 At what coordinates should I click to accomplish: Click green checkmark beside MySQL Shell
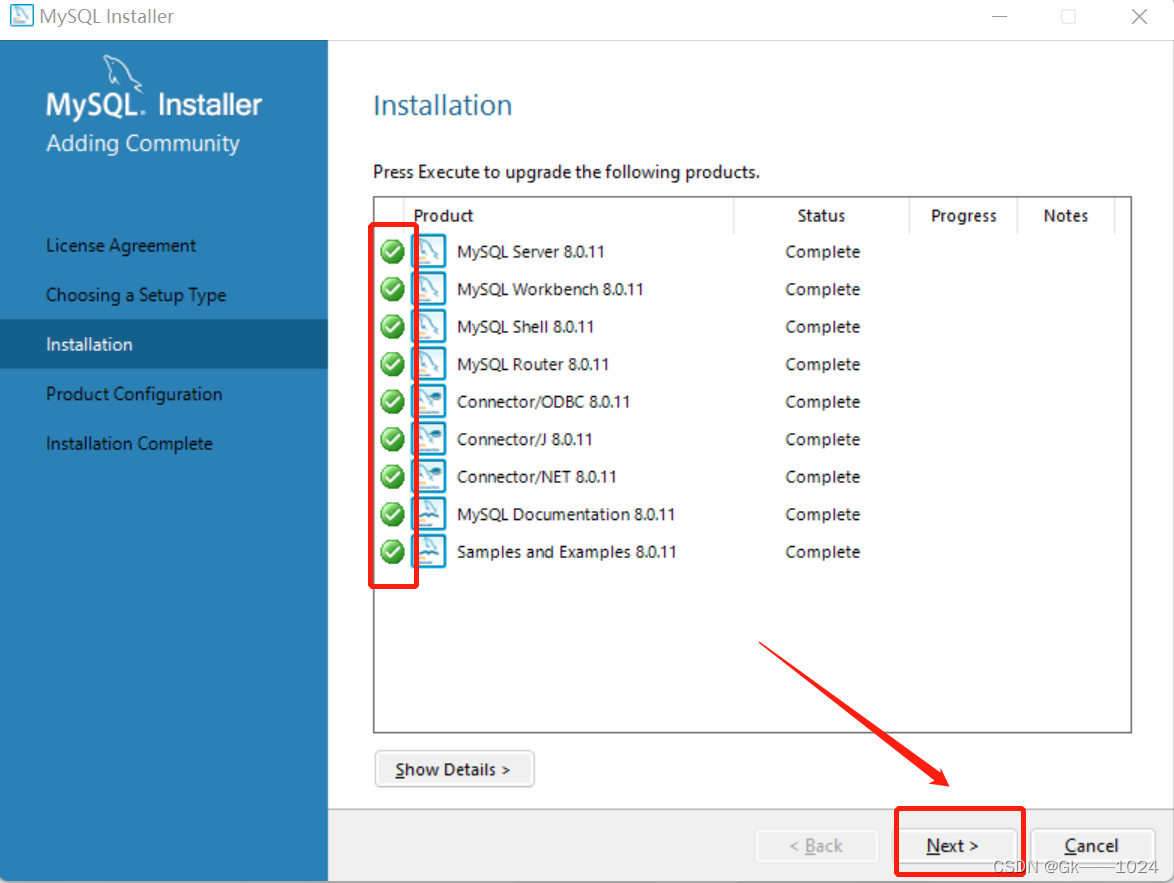pos(392,327)
